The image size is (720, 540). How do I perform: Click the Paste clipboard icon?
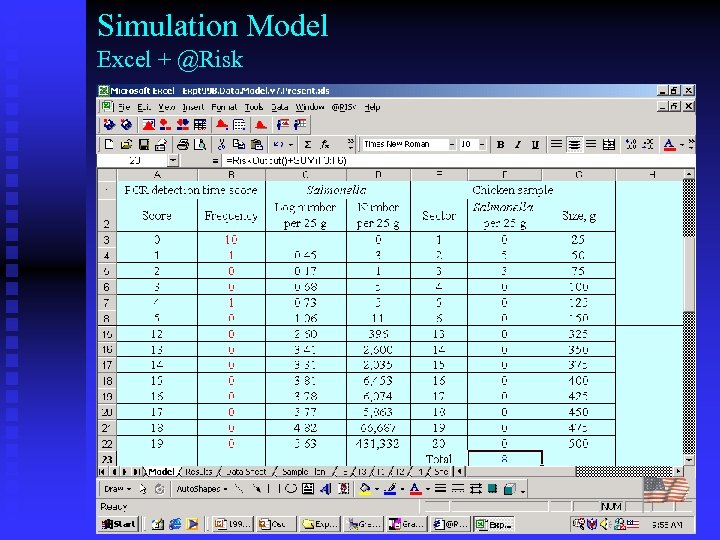[257, 145]
